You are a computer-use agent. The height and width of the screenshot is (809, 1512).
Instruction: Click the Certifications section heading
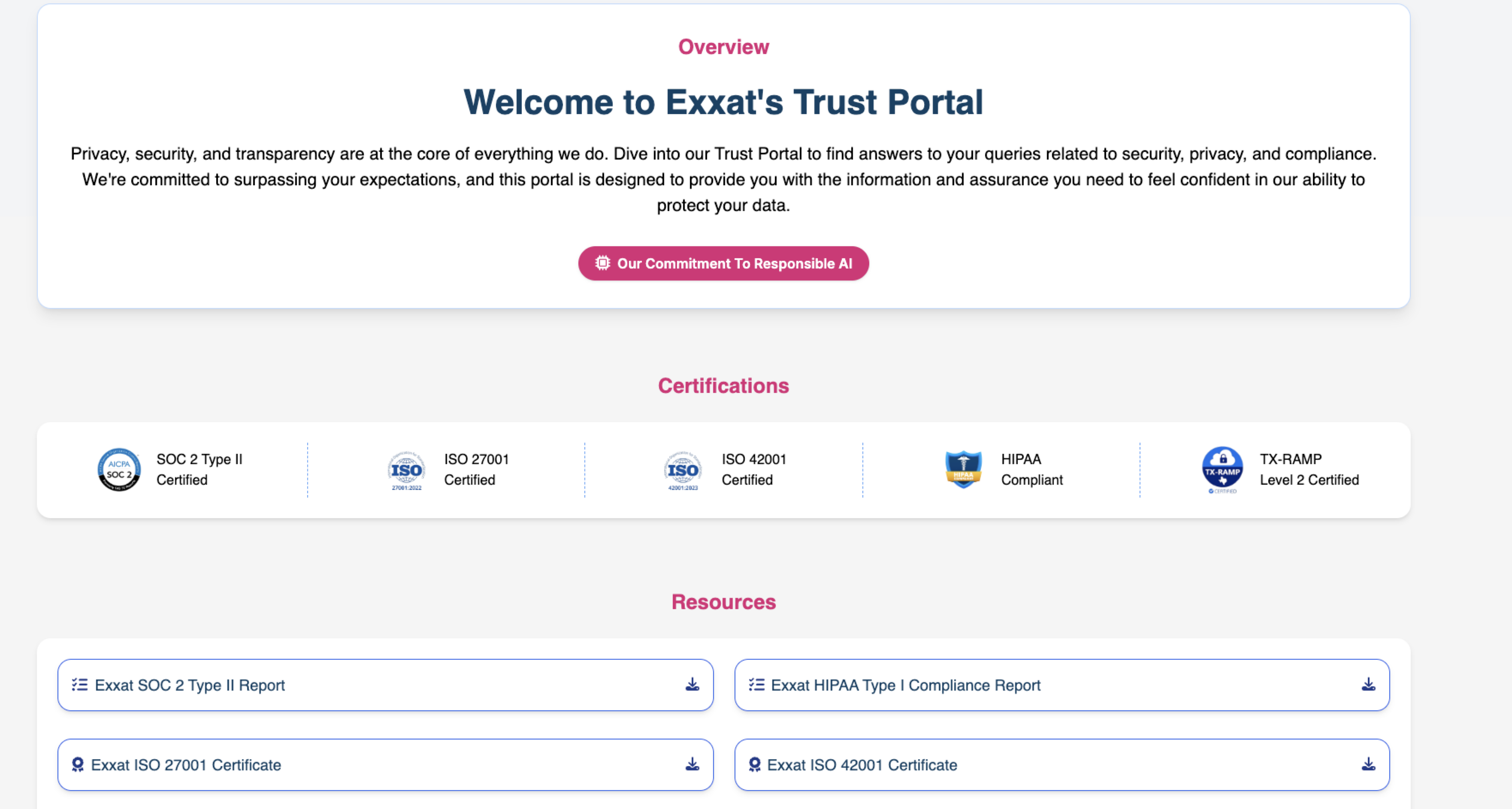point(723,386)
